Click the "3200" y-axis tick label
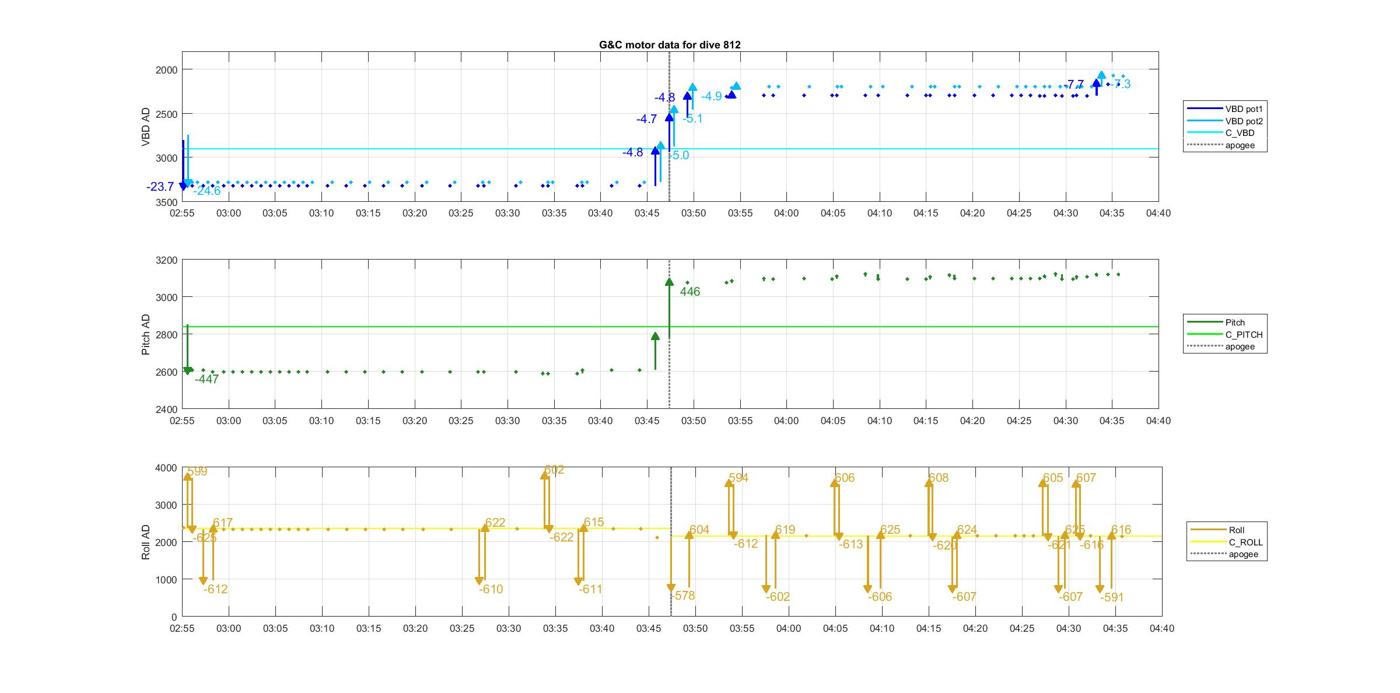Image resolution: width=1400 pixels, height=693 pixels. pyautogui.click(x=165, y=261)
